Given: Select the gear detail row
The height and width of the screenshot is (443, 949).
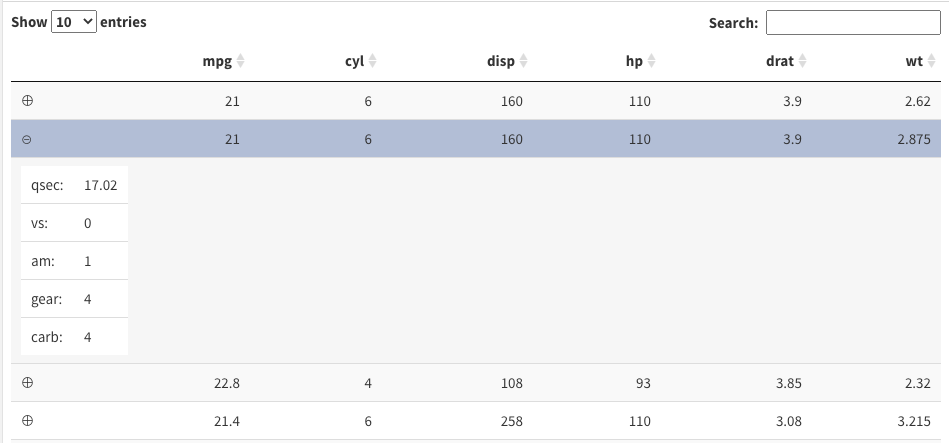Looking at the screenshot, I should pyautogui.click(x=74, y=299).
